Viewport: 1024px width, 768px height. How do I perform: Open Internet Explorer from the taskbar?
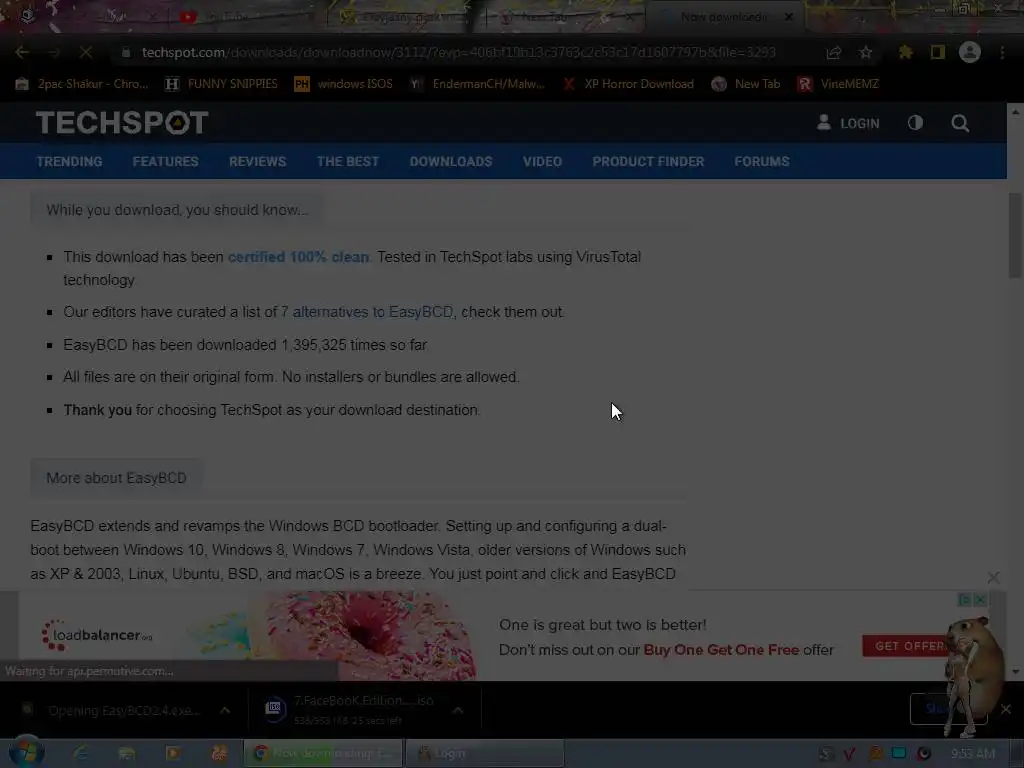click(81, 753)
